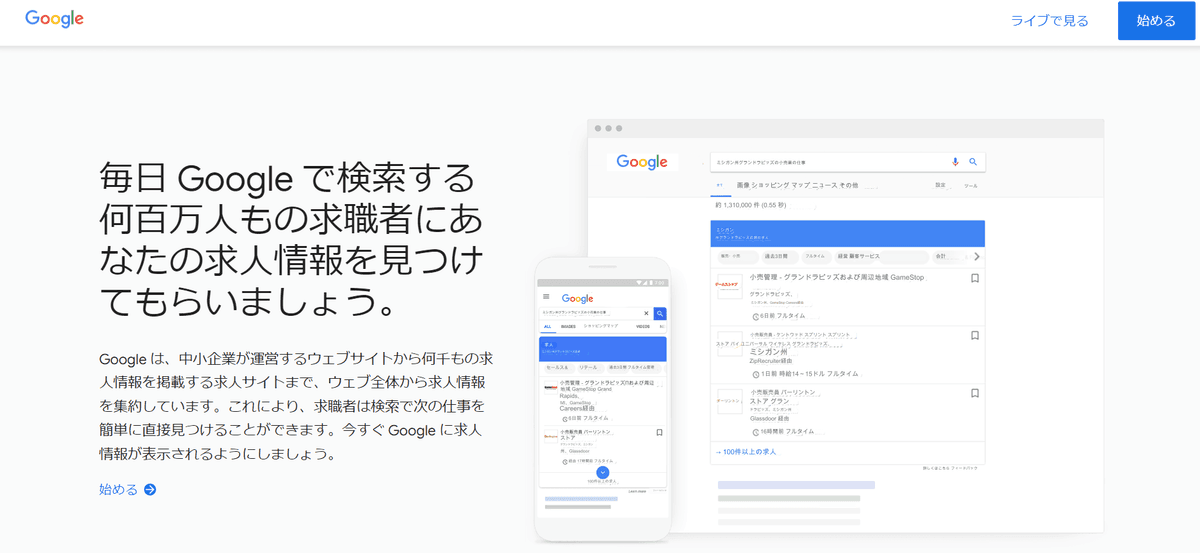Image resolution: width=1200 pixels, height=553 pixels.
Task: Bookmark the GameStop 小売管理 job listing
Action: tap(975, 279)
